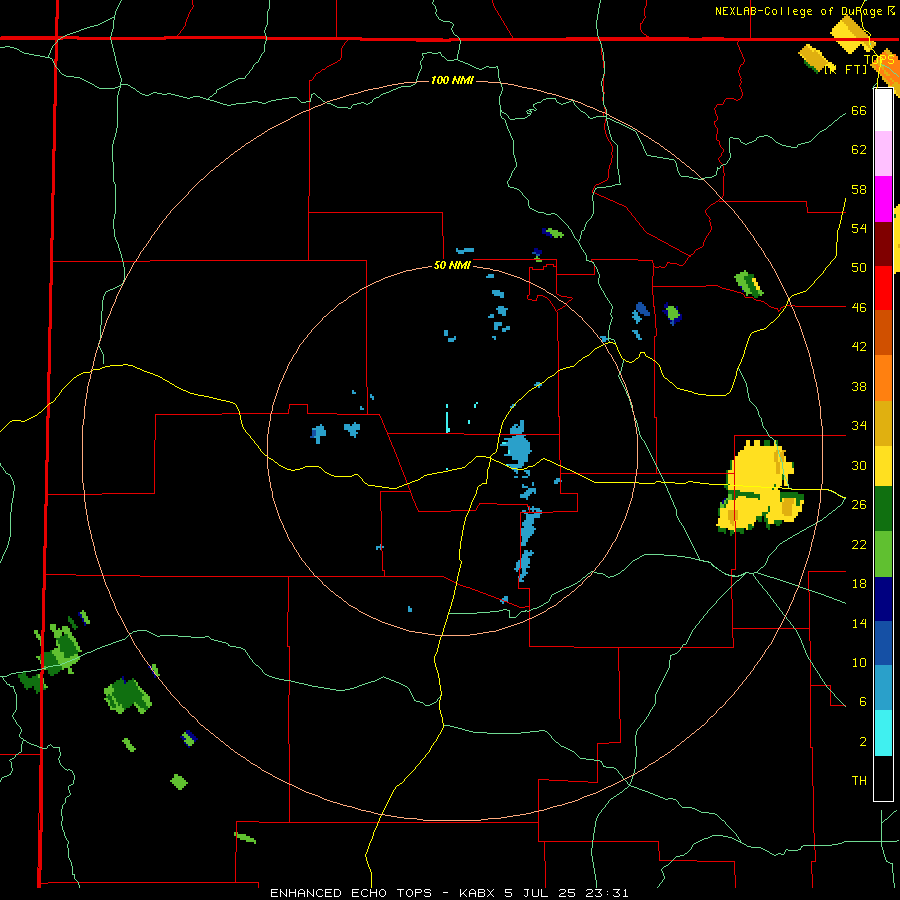
Task: Click the "23:31" timestamp
Action: (607, 893)
